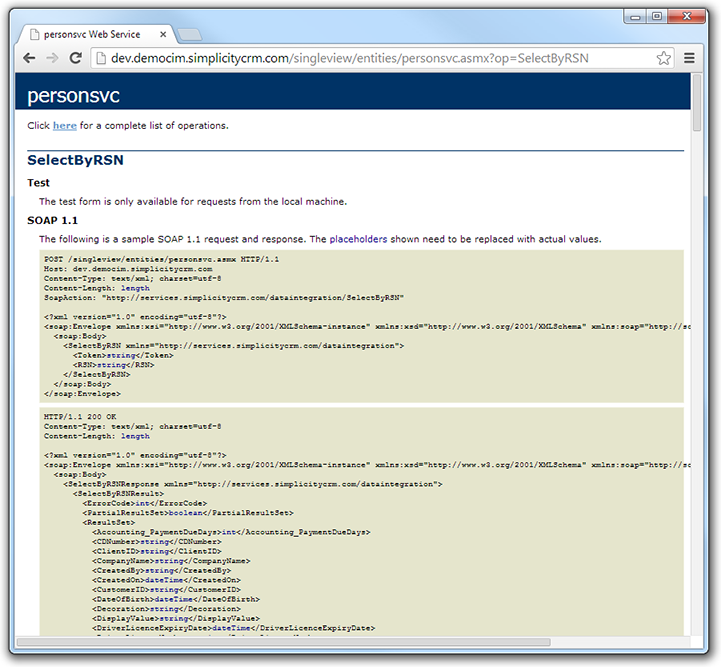Click the word 'placeholders' in the description
The width and height of the screenshot is (721, 667).
tap(358, 239)
